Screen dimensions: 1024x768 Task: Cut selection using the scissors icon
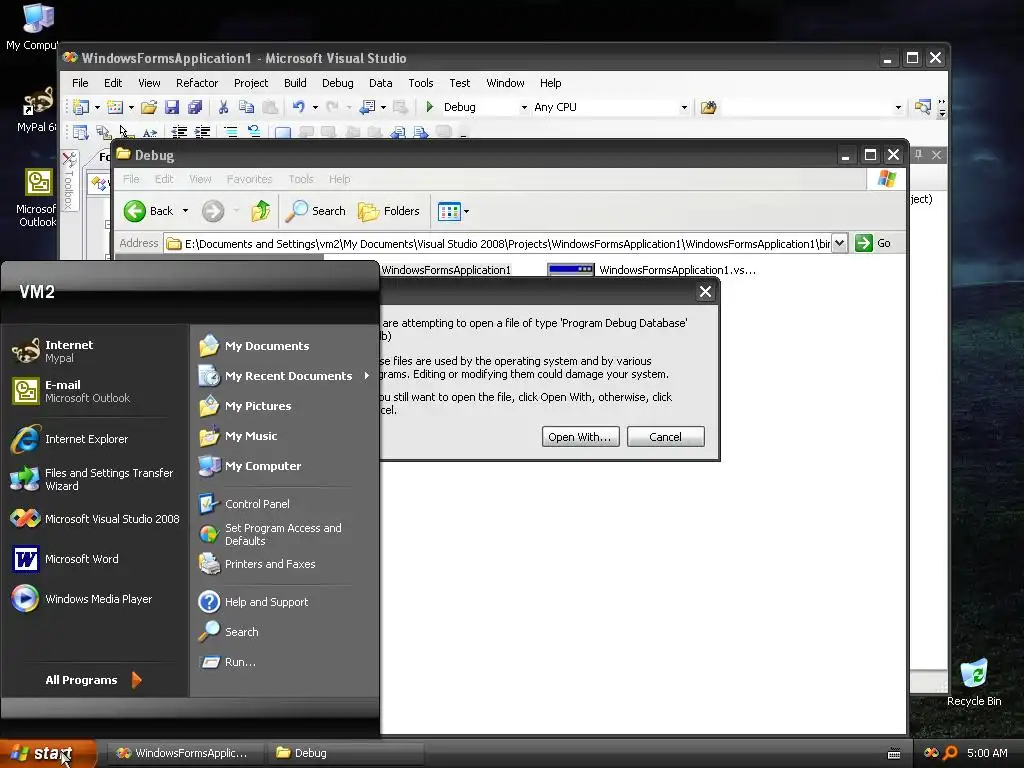click(223, 107)
